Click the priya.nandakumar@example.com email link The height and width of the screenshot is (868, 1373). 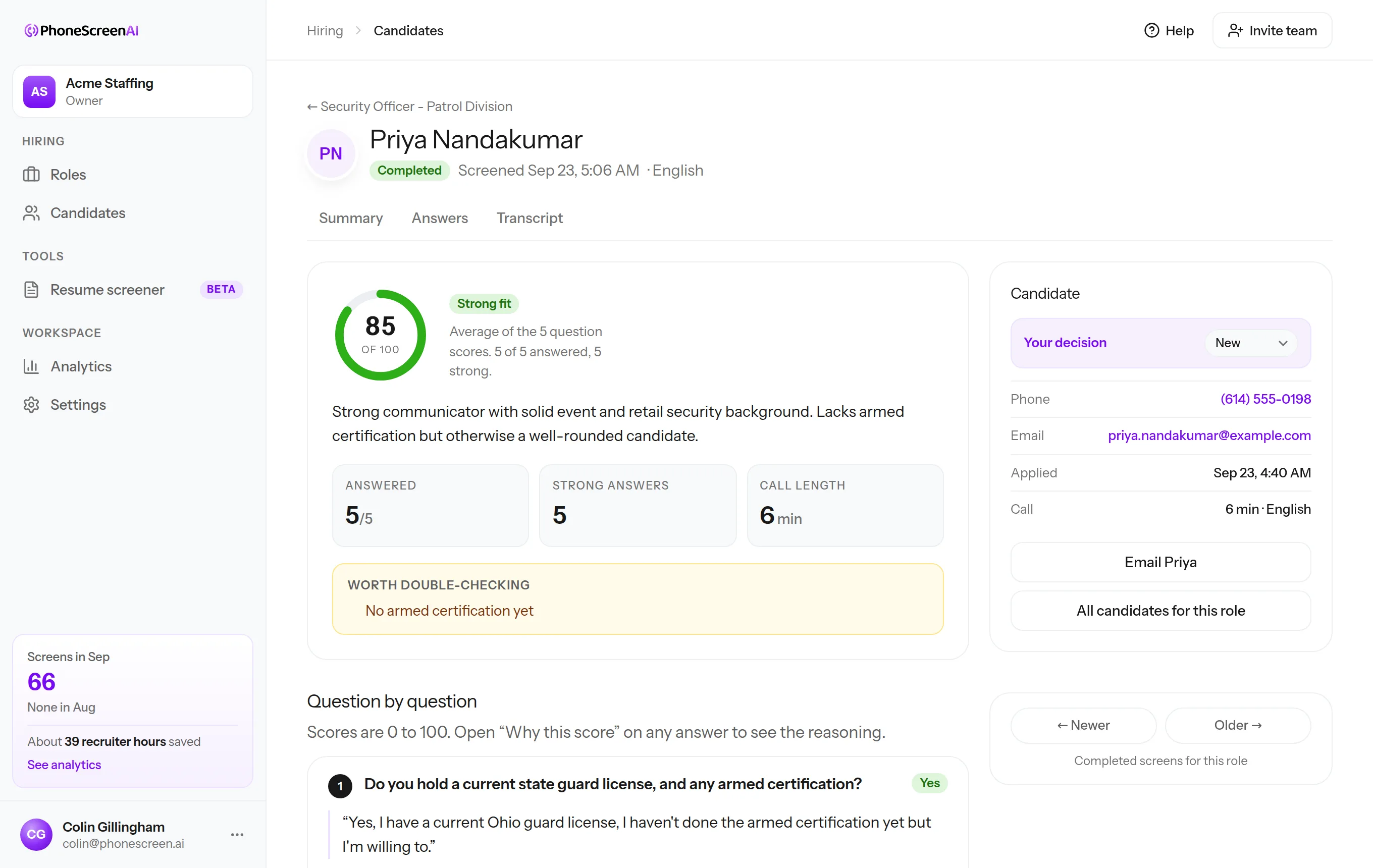(1209, 436)
